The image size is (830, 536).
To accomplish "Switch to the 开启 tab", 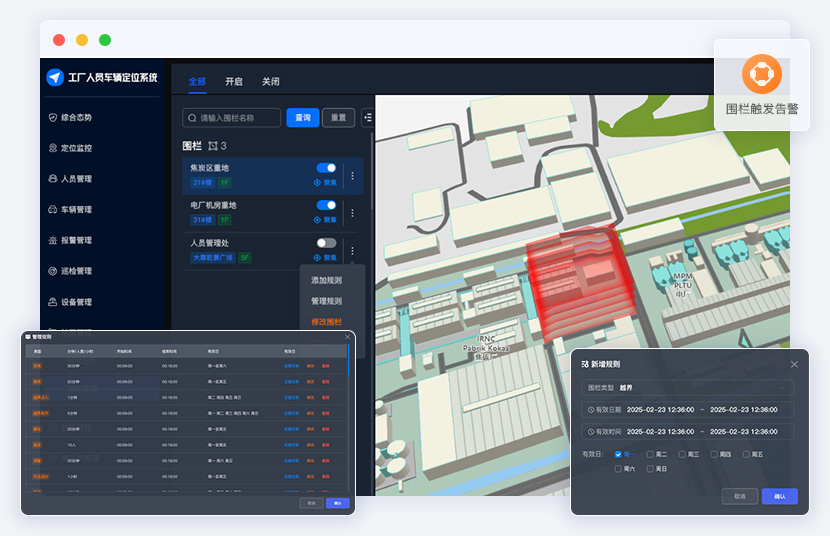I will [x=233, y=81].
